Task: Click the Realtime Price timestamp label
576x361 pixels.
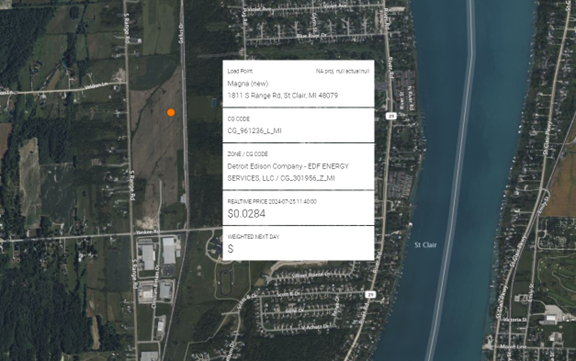Action: pos(272,202)
